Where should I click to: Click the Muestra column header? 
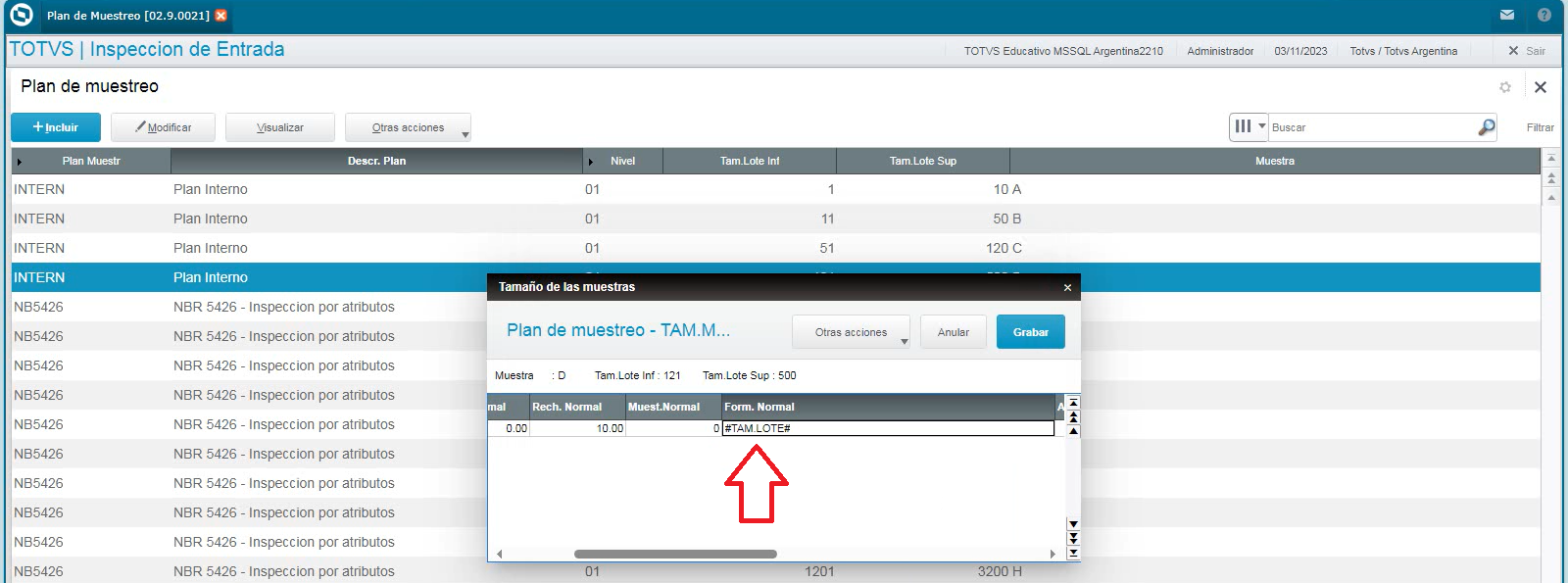(x=1275, y=161)
